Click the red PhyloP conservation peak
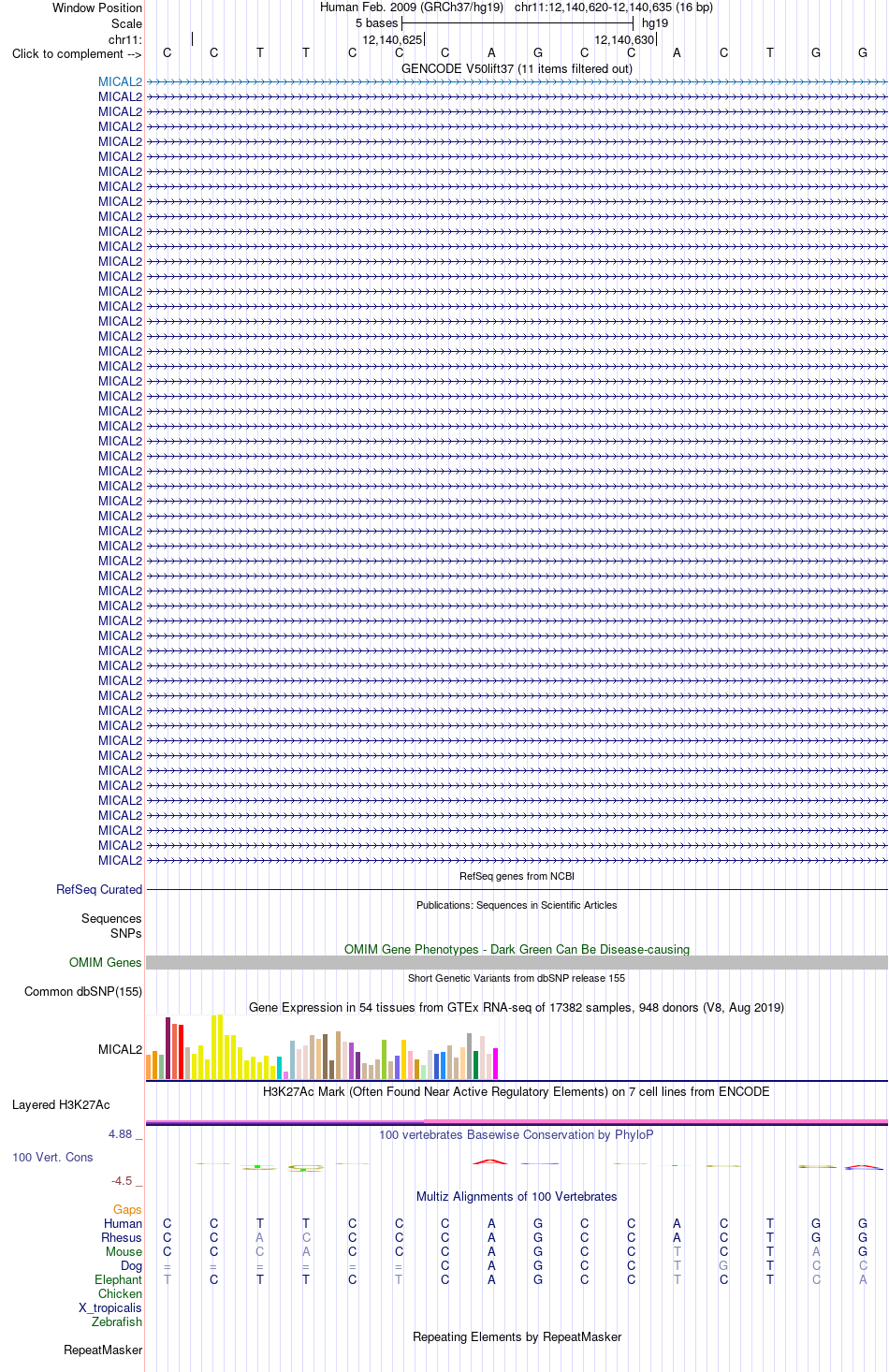Image resolution: width=889 pixels, height=1372 pixels. click(490, 1161)
